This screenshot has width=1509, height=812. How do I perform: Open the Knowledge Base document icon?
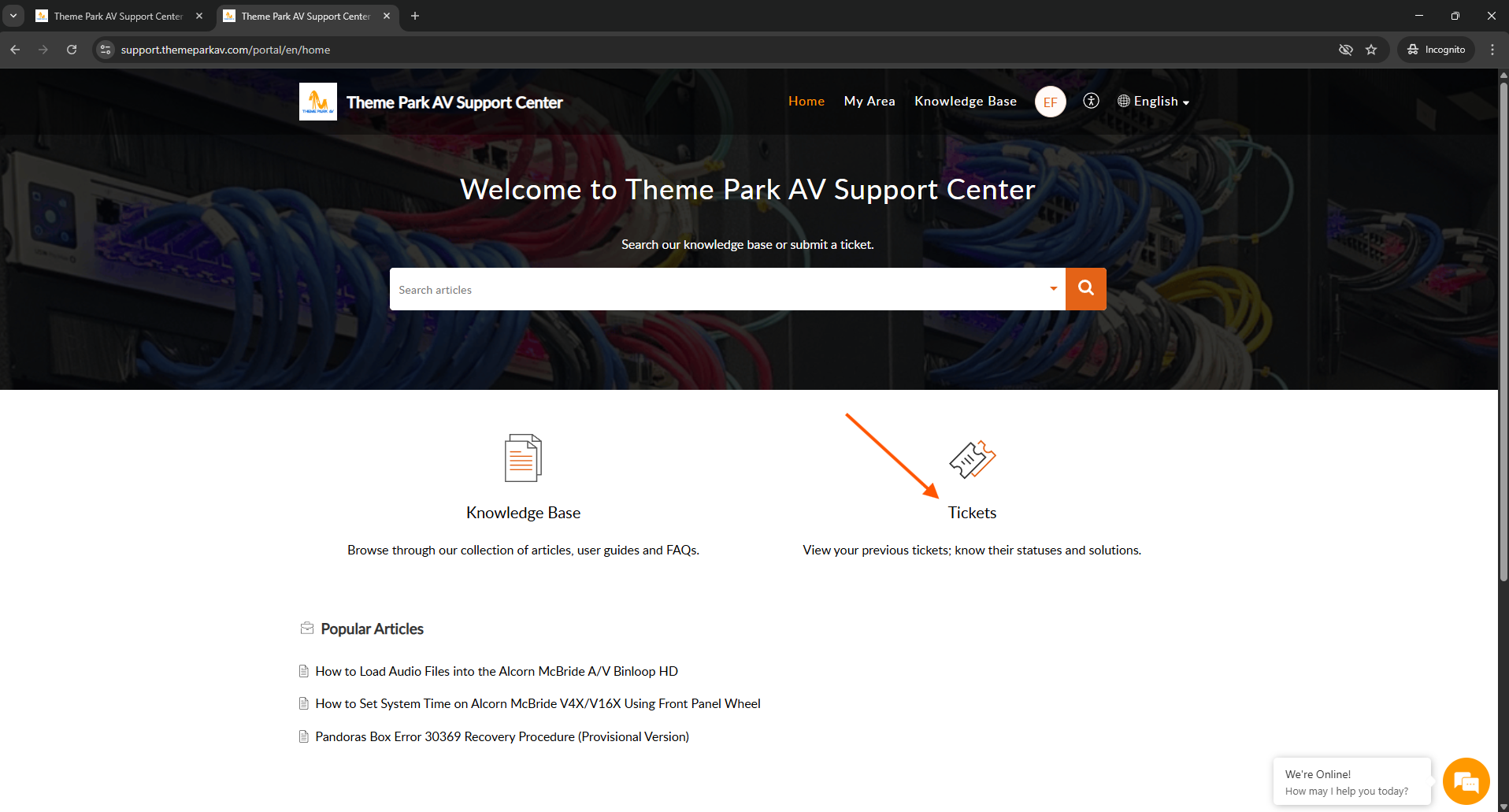coord(523,458)
